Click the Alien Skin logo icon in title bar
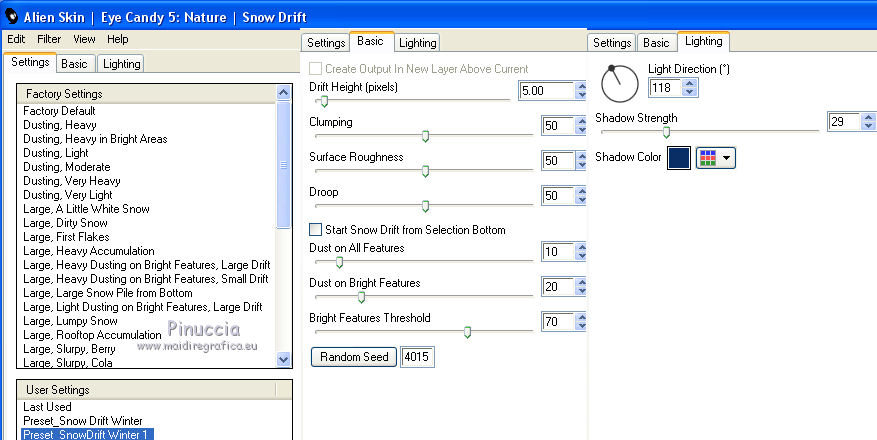 [11, 17]
